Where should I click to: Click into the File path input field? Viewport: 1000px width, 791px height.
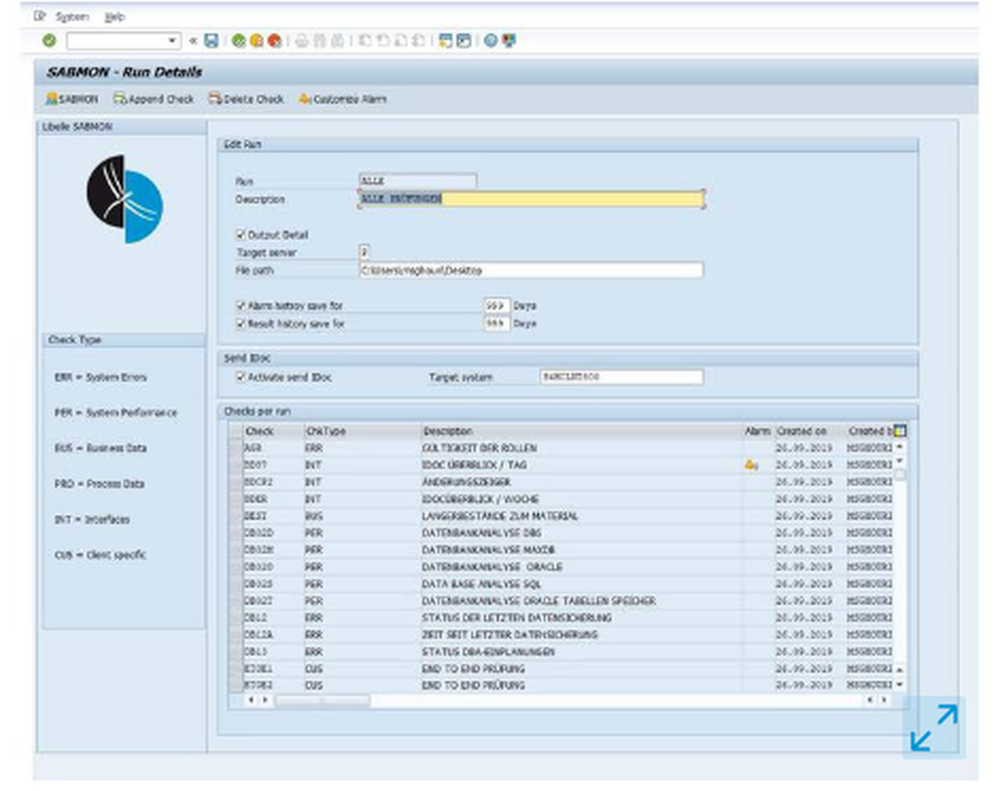(530, 270)
